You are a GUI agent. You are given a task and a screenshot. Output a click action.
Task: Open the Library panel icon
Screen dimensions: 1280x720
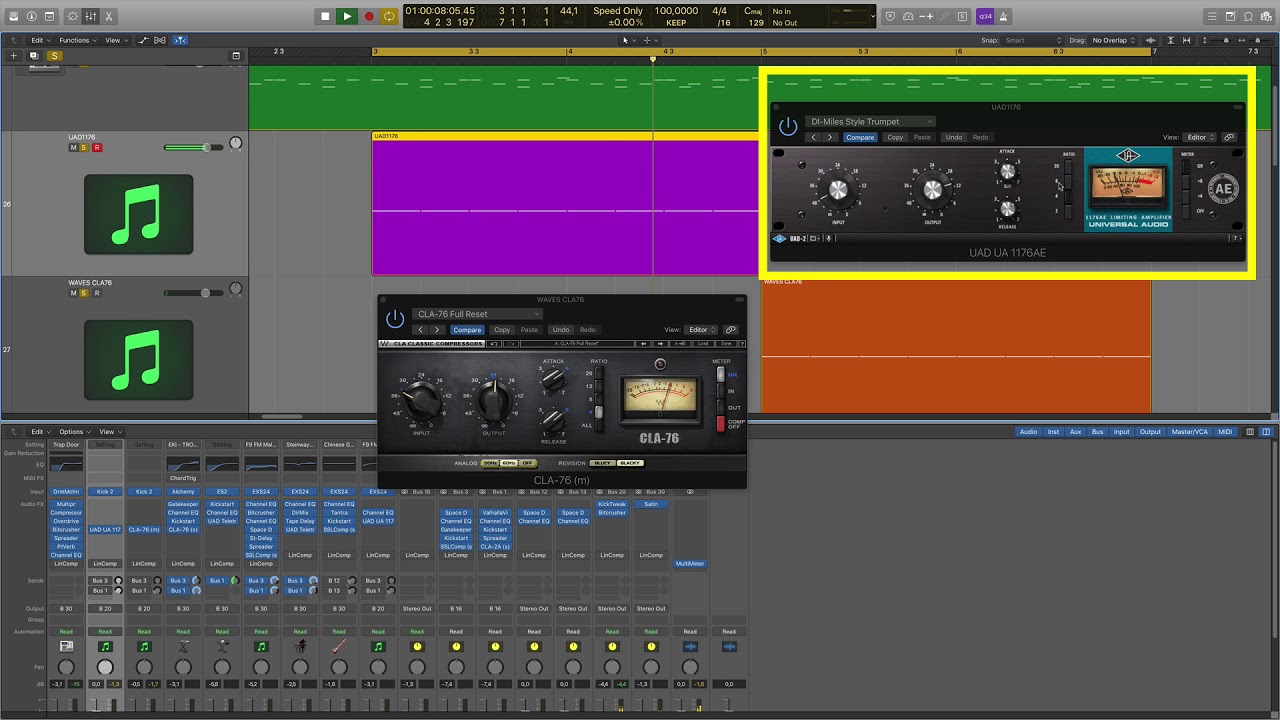point(12,16)
